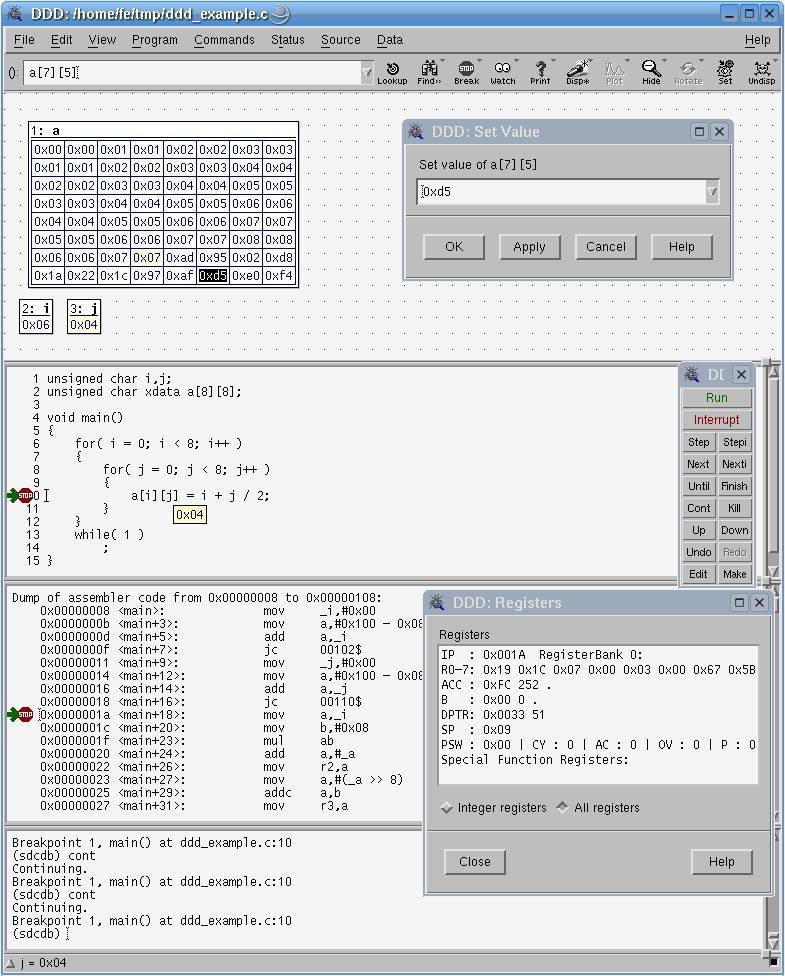Image resolution: width=785 pixels, height=976 pixels.
Task: Click array cell 0xf4 in the last row
Action: click(279, 276)
